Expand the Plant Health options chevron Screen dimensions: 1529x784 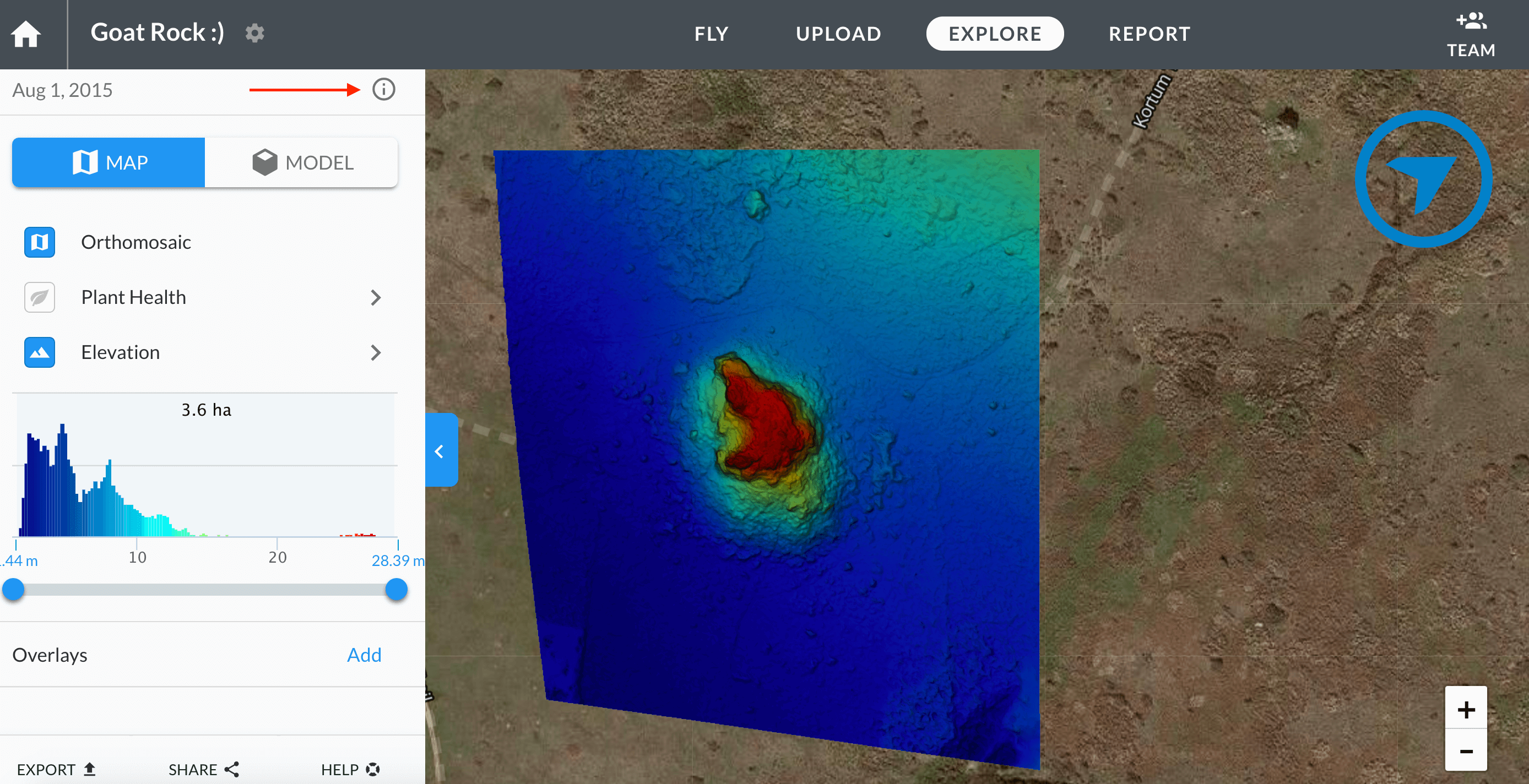click(x=375, y=297)
